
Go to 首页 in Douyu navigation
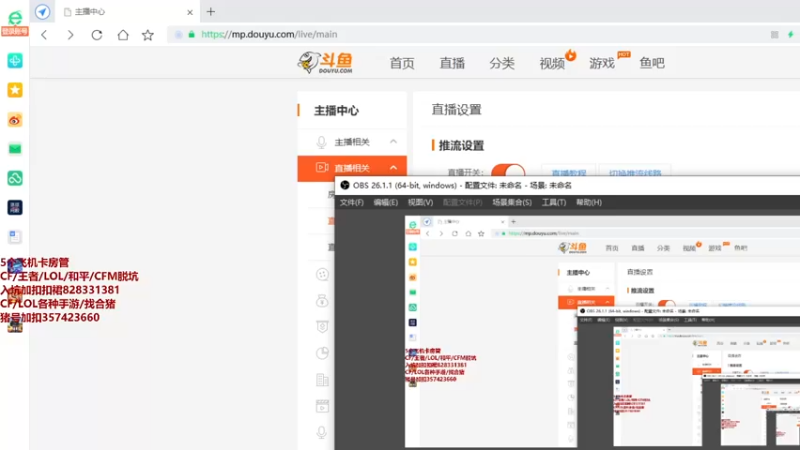[x=402, y=63]
